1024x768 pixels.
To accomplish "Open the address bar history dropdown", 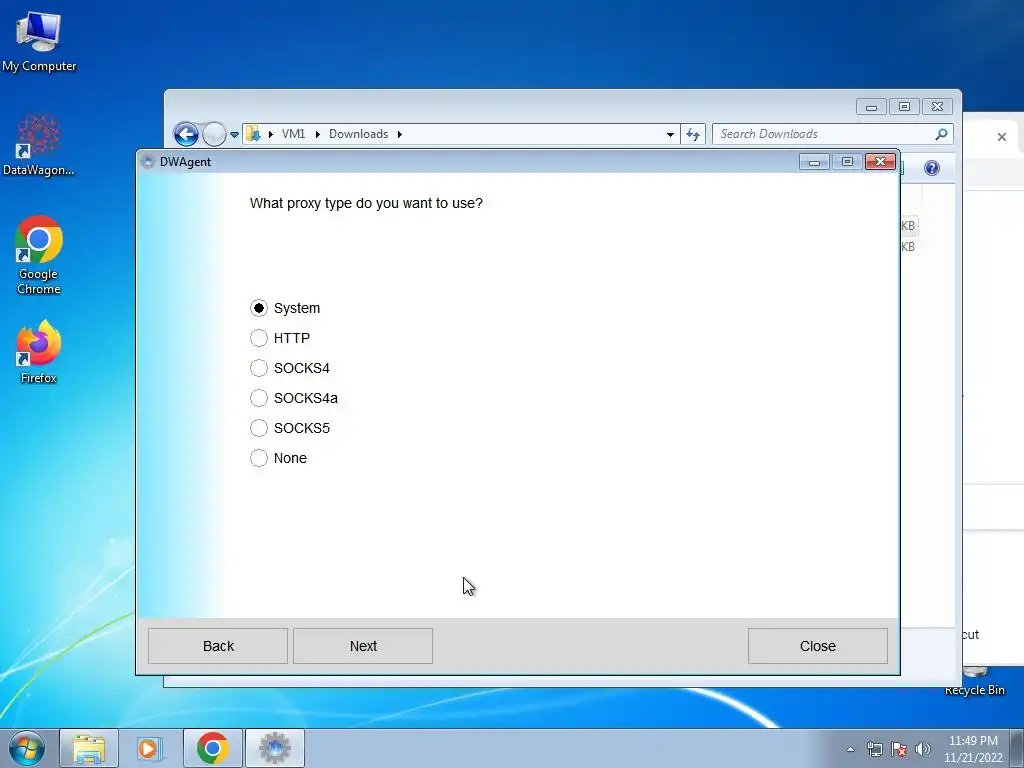I will point(670,135).
